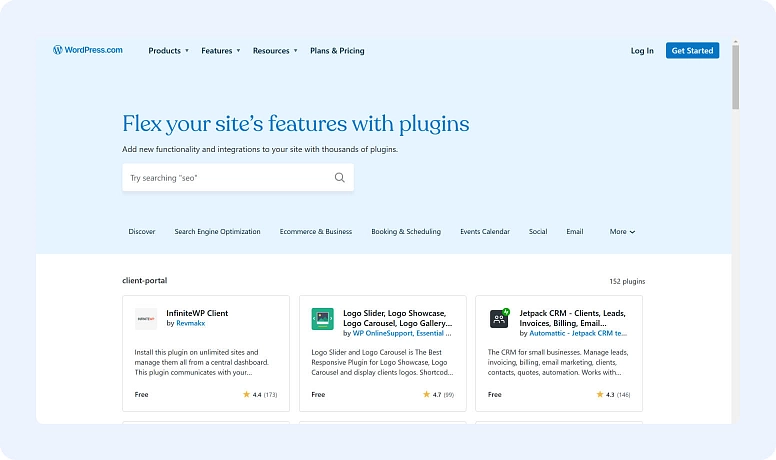
Task: Click the Jetpack CRM plugin icon
Action: pyautogui.click(x=499, y=318)
